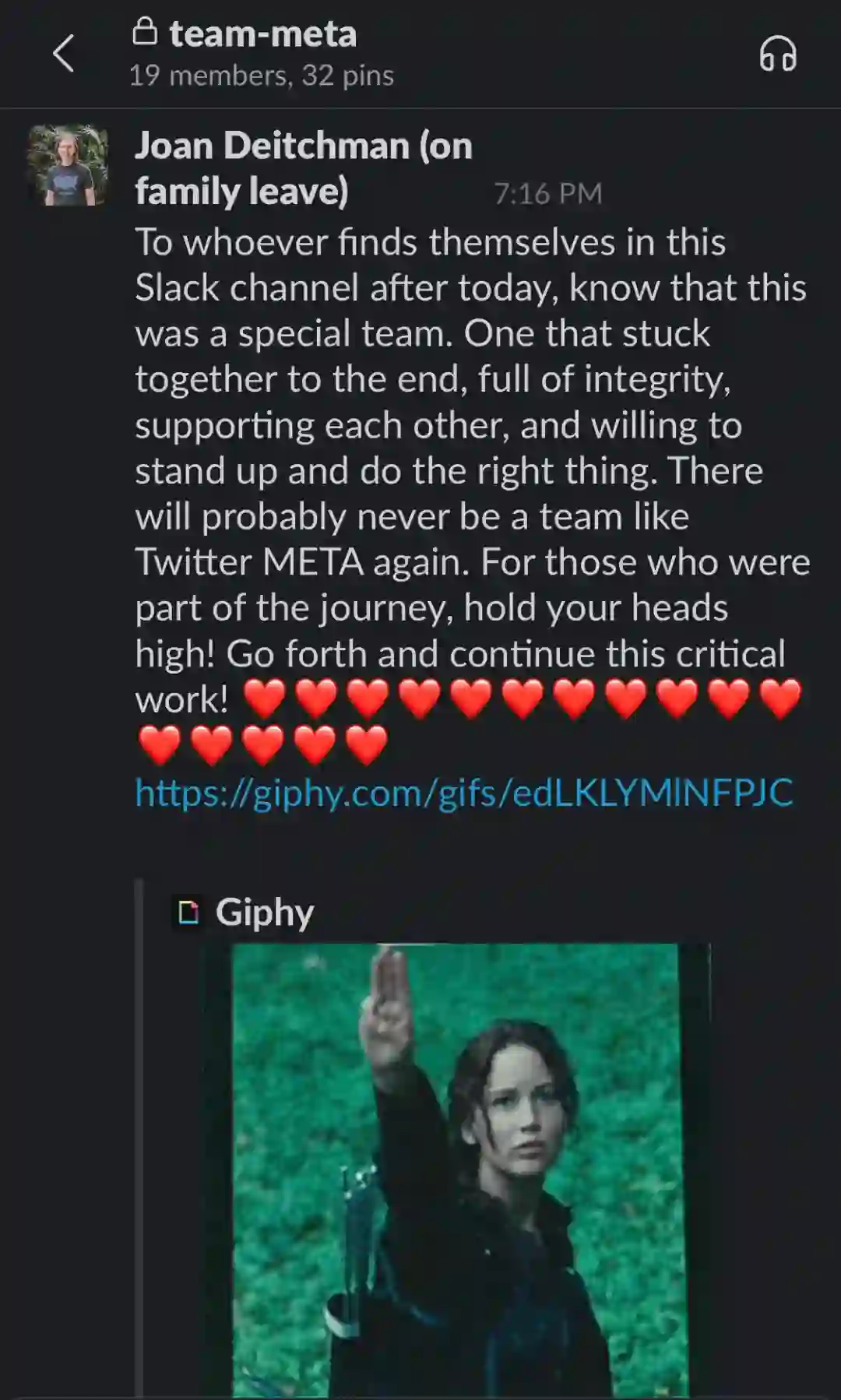Go back using the left arrow
Image resolution: width=841 pixels, height=1400 pixels.
click(x=63, y=54)
